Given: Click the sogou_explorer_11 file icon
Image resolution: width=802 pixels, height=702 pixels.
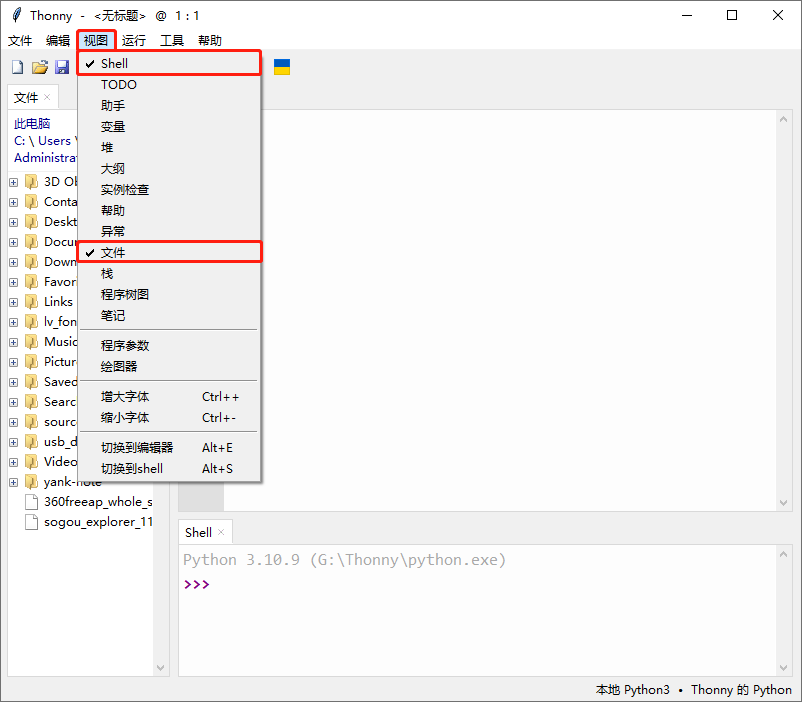Looking at the screenshot, I should click(31, 522).
